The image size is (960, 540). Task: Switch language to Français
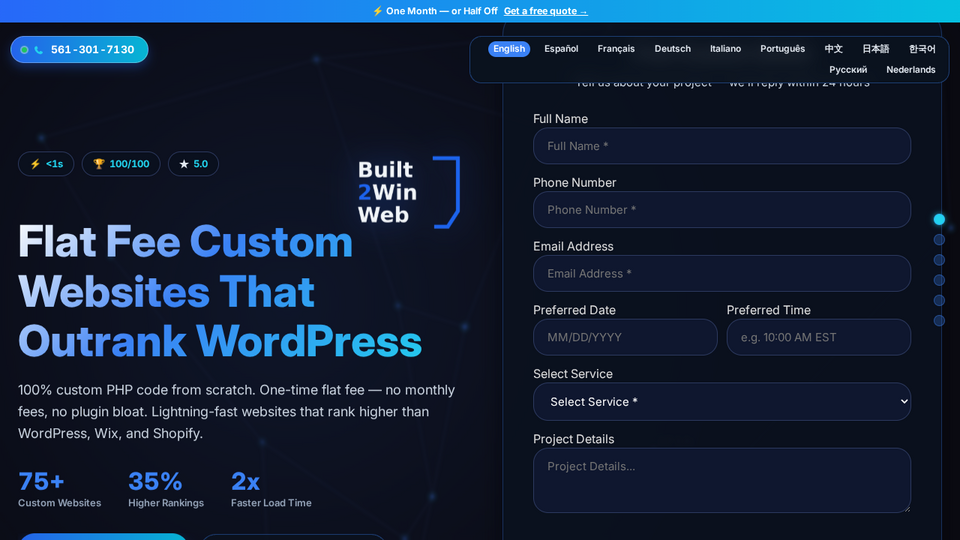click(616, 49)
